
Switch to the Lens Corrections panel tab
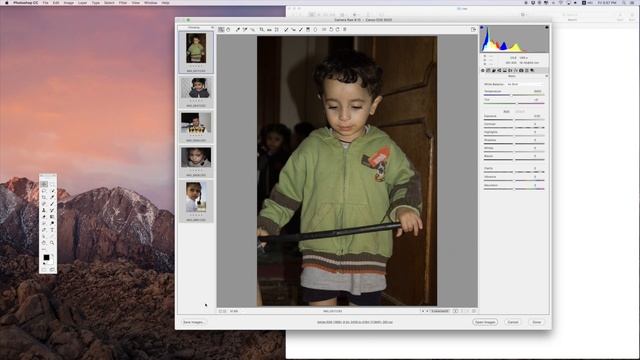510,70
